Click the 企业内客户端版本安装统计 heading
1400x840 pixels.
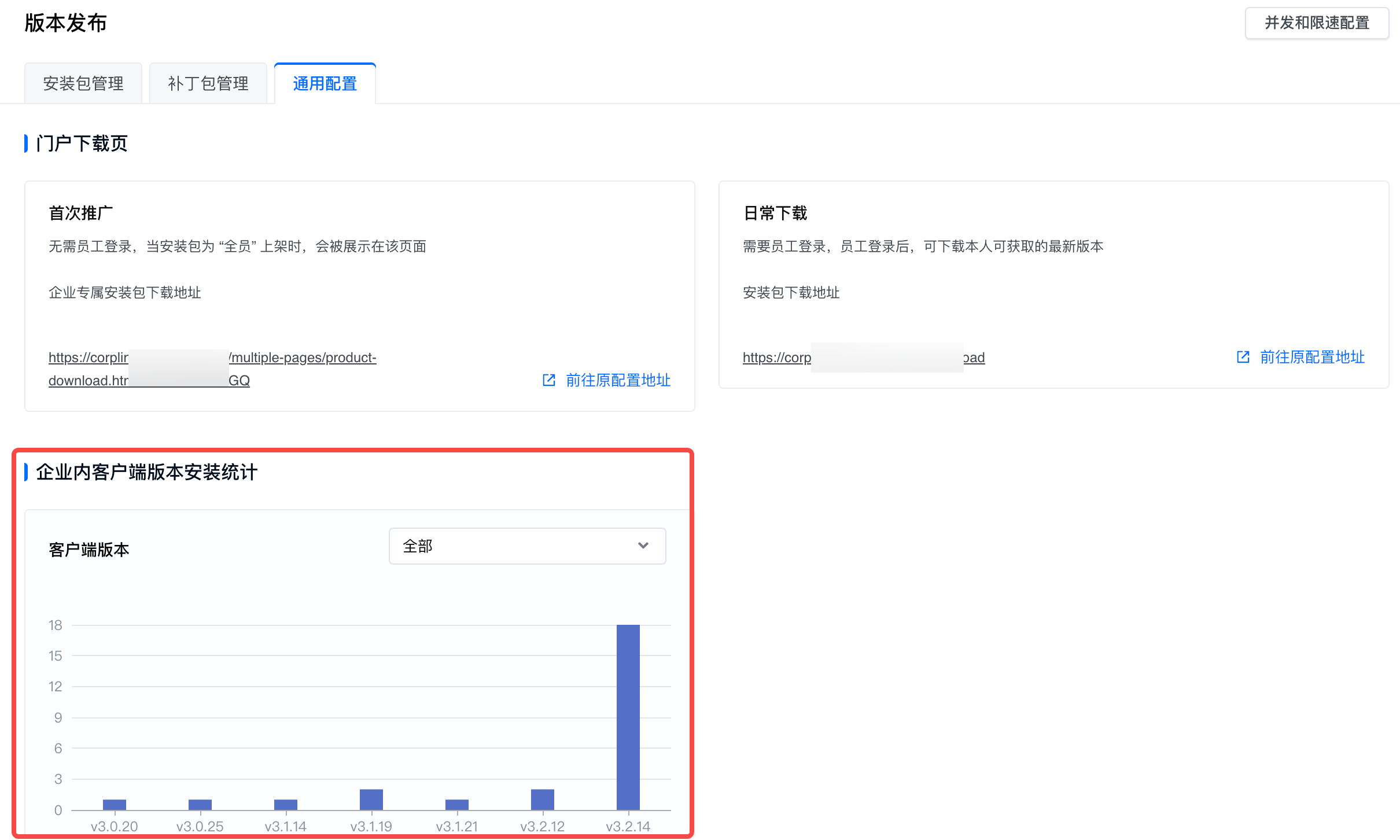pos(146,472)
